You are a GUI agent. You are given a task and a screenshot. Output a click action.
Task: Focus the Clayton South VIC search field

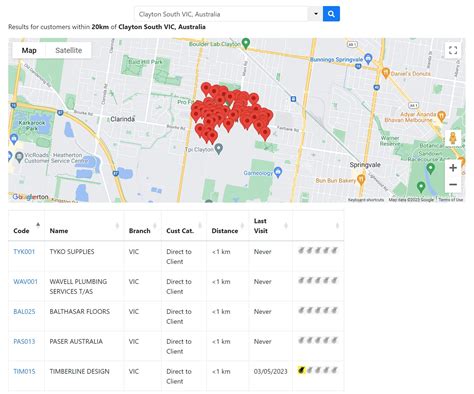pos(221,14)
